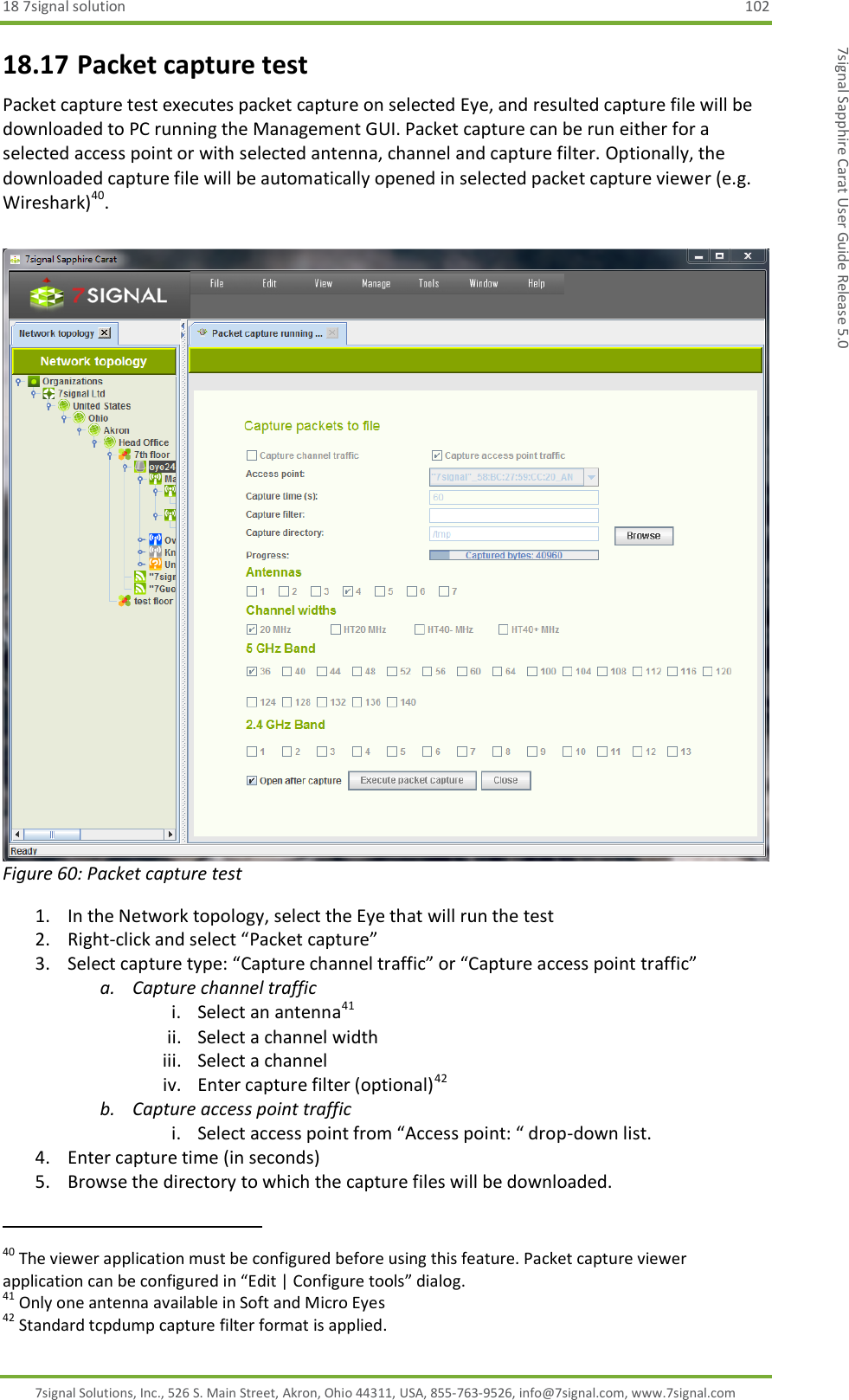Image resolution: width=849 pixels, height=1400 pixels.
Task: Click the icon on Packet capture running tab
Action: click(x=203, y=332)
